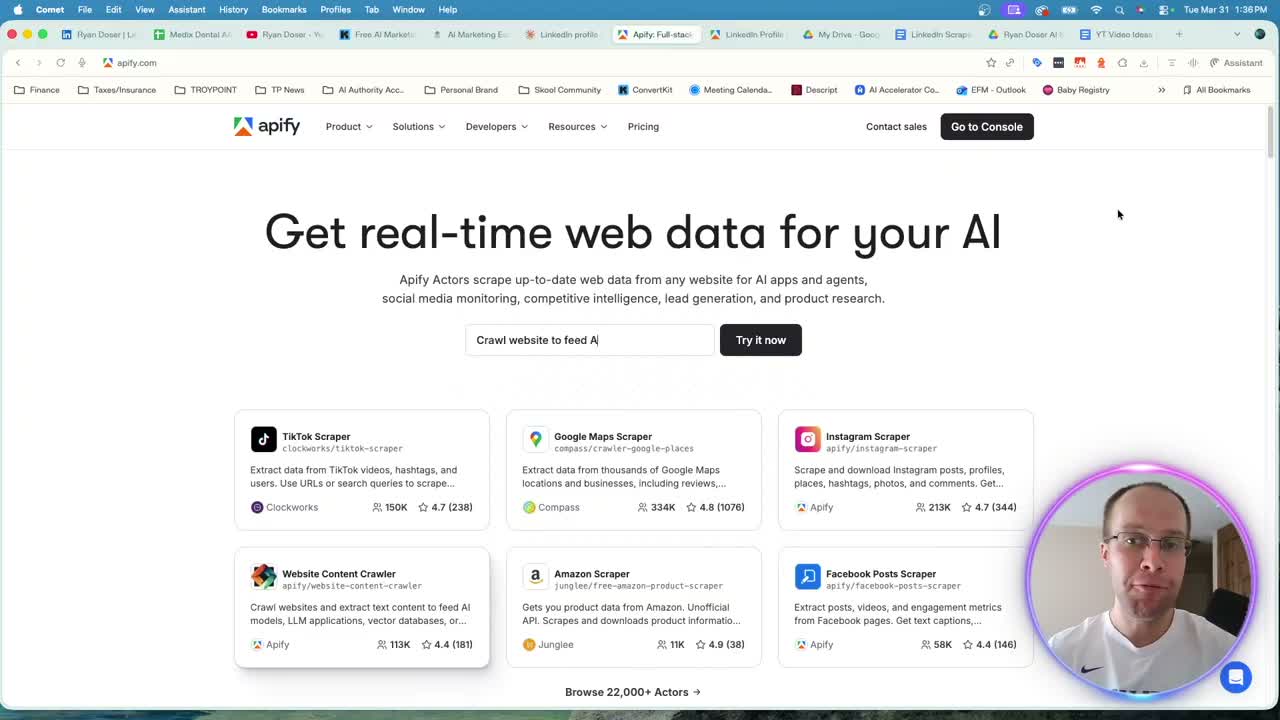Expand the Developers dropdown menu
The width and height of the screenshot is (1280, 720).
point(497,127)
